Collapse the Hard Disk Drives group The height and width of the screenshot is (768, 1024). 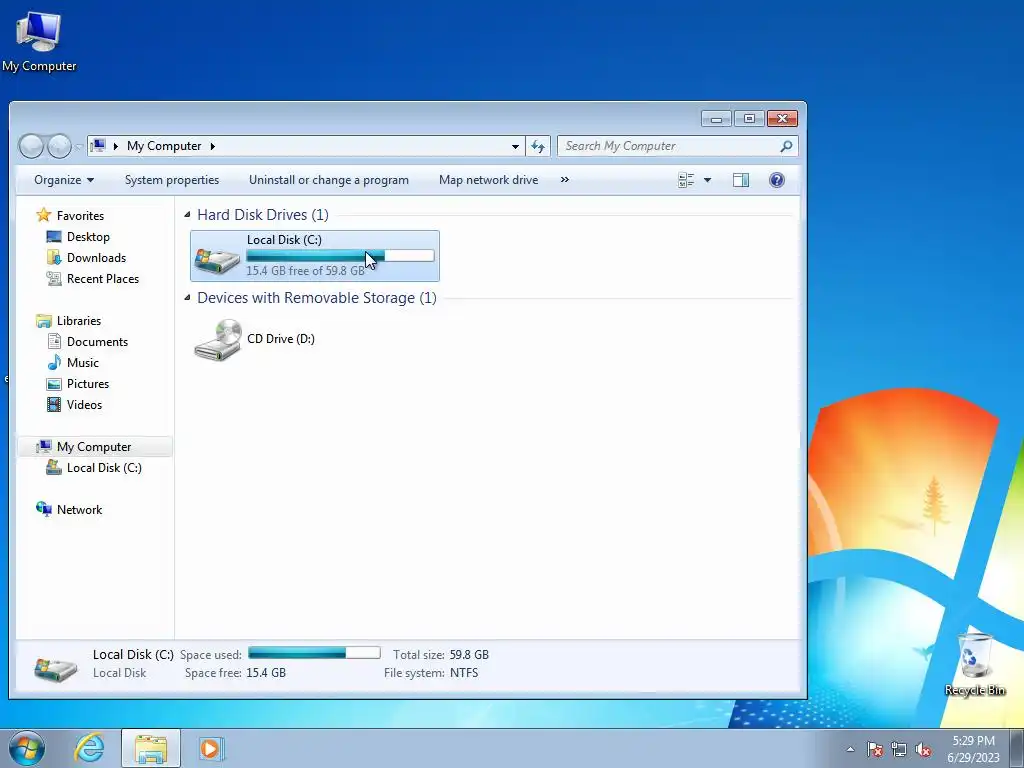pos(187,215)
